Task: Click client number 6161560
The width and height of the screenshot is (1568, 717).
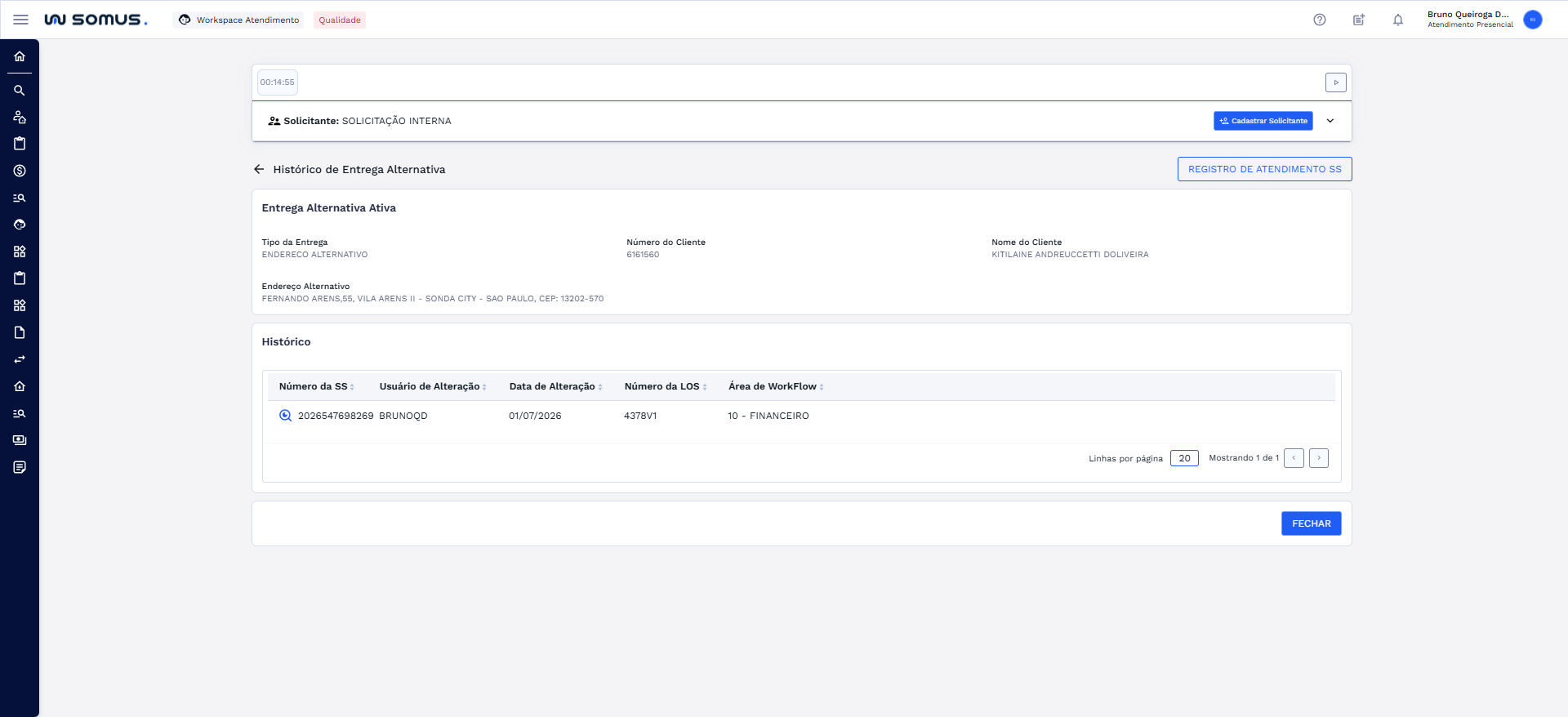Action: pyautogui.click(x=643, y=255)
